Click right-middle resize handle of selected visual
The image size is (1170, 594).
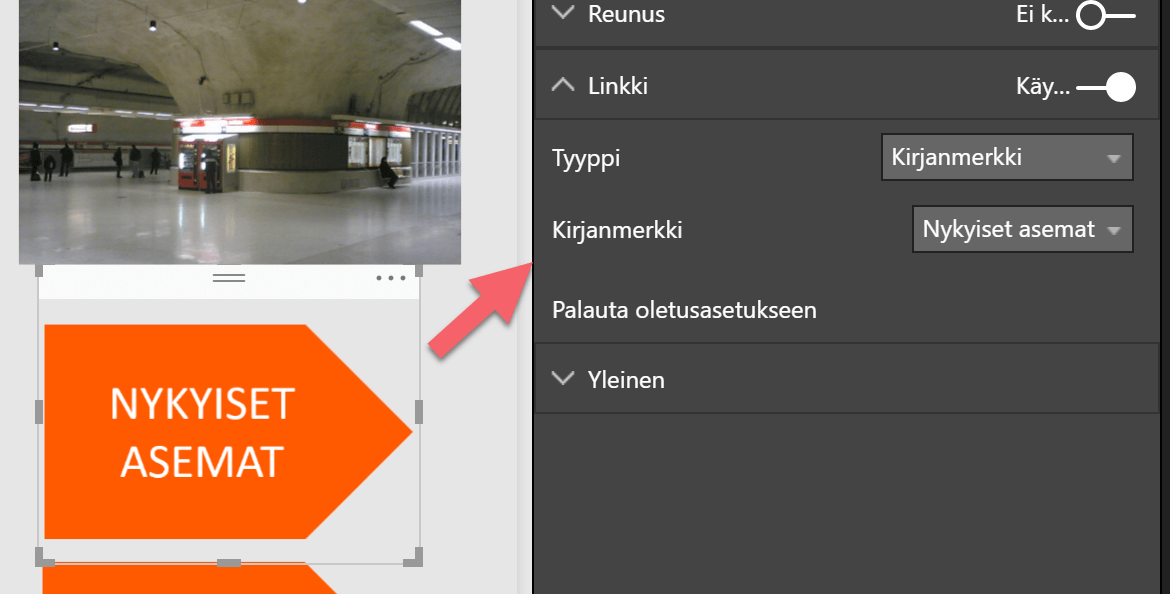click(x=419, y=411)
